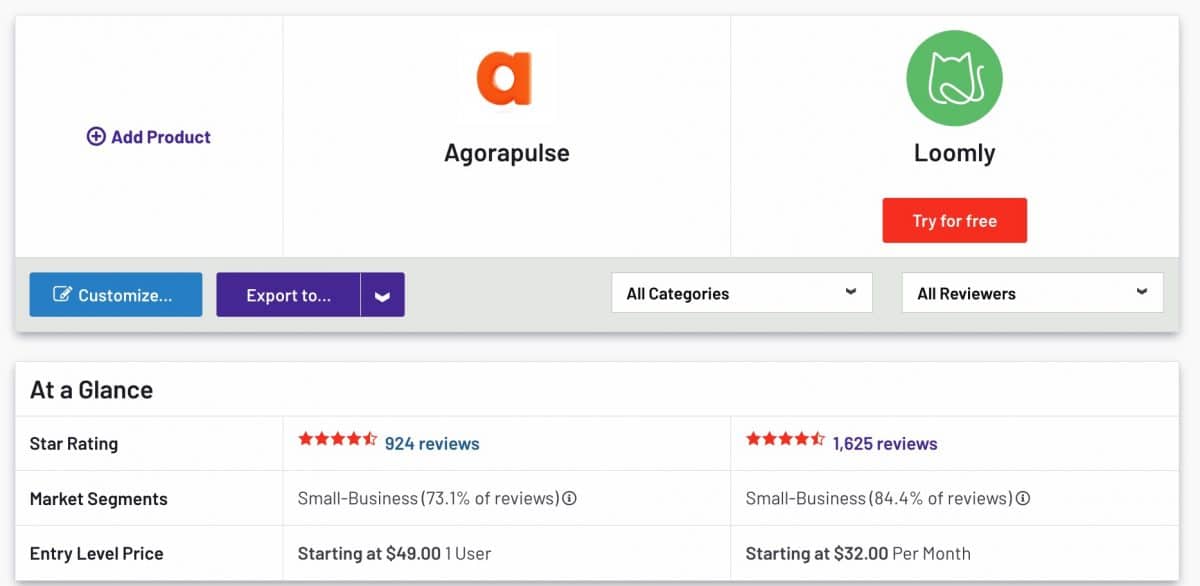Image resolution: width=1200 pixels, height=586 pixels.
Task: Click the Loomly product name
Action: pyautogui.click(x=954, y=153)
